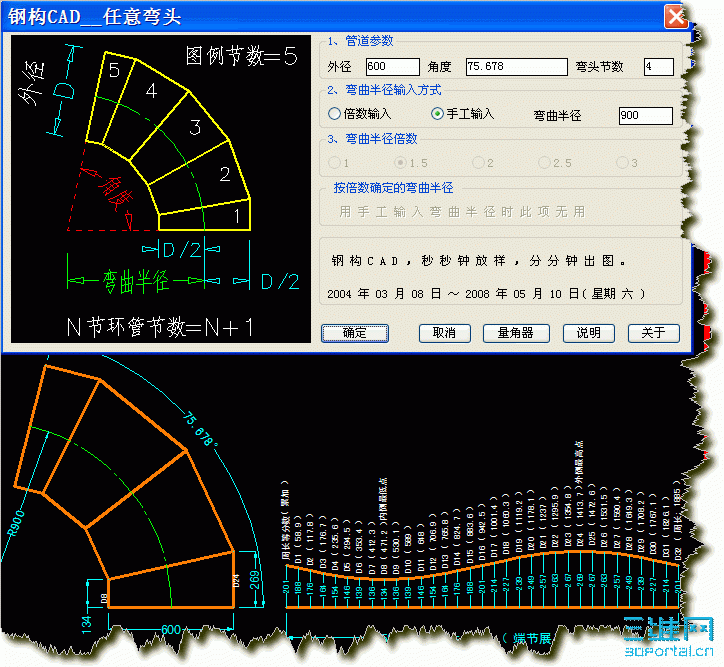Click the 用手工输入弯曲半径时此项无用 notice text
The image size is (724, 667).
[463, 212]
